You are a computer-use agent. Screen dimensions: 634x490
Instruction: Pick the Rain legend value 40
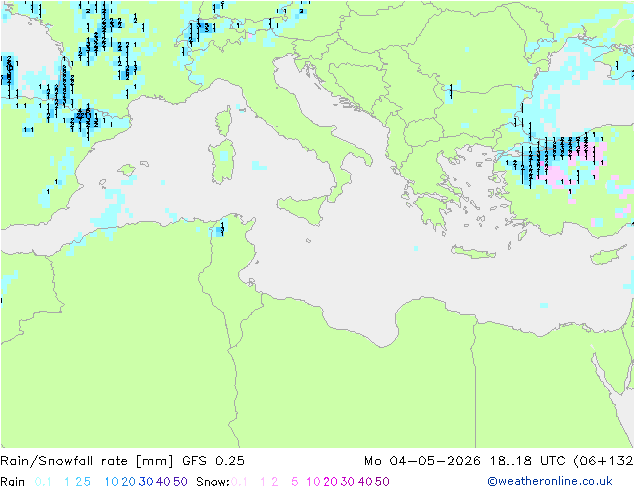(x=163, y=482)
